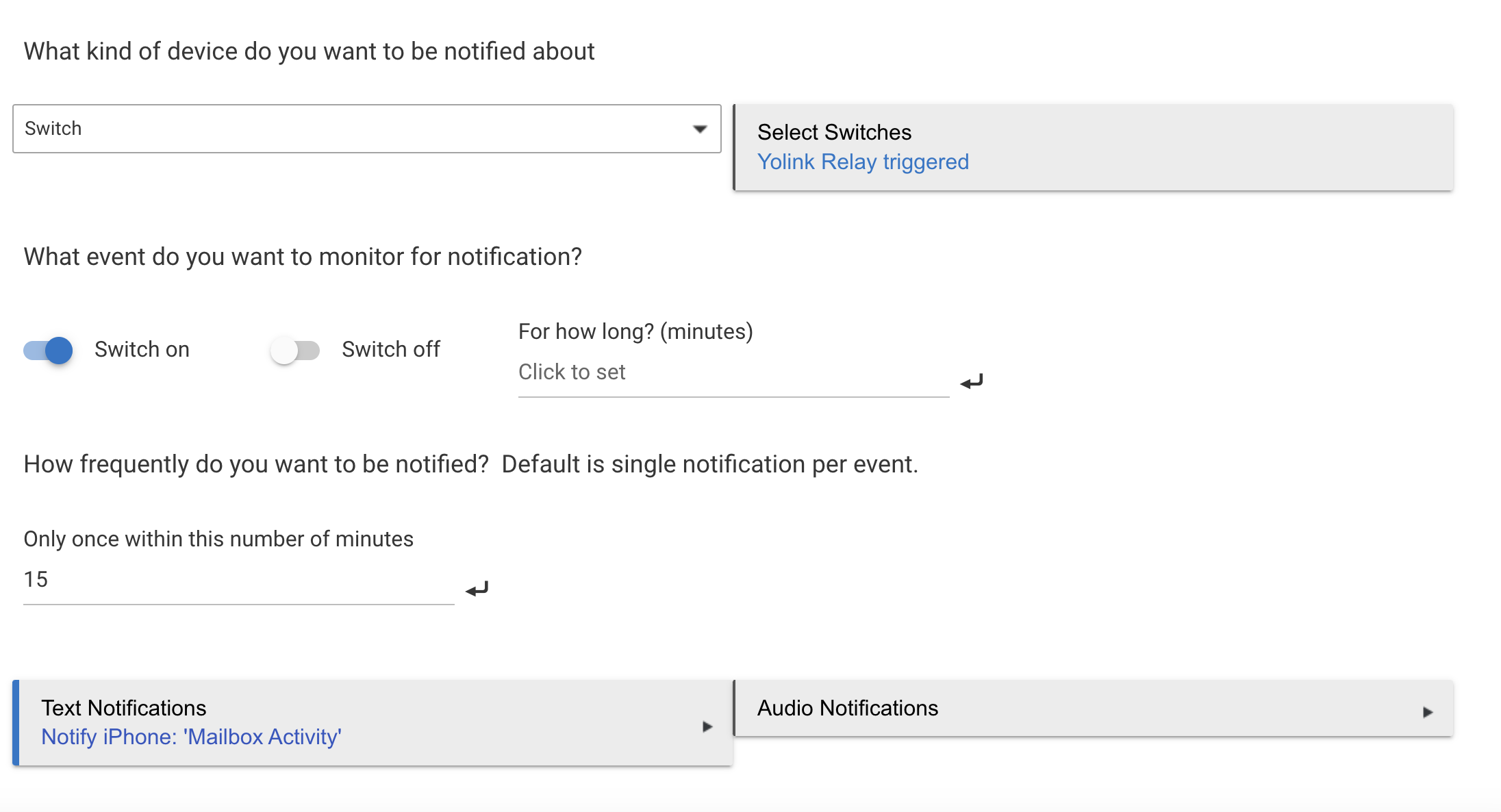Click 'Only once within this number of minutes' label
This screenshot has width=1501, height=812.
(218, 539)
